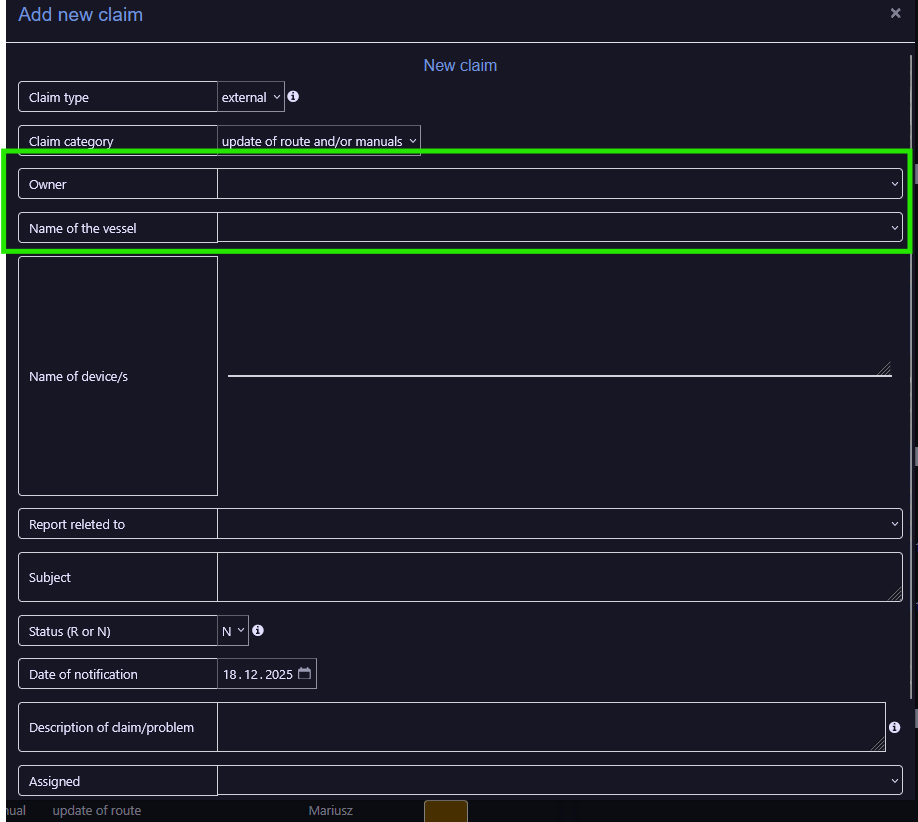918x822 pixels.
Task: Click resize grip of Name of device/s textarea
Action: [x=884, y=369]
